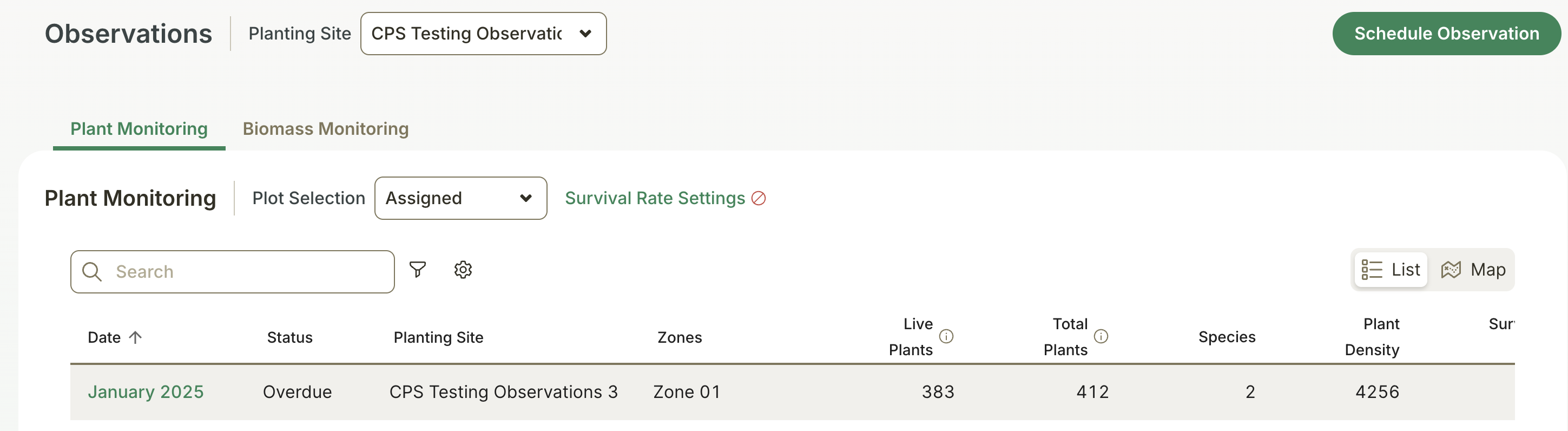Viewport: 1568px width, 431px height.
Task: Switch to Biomass Monitoring tab
Action: click(x=326, y=129)
